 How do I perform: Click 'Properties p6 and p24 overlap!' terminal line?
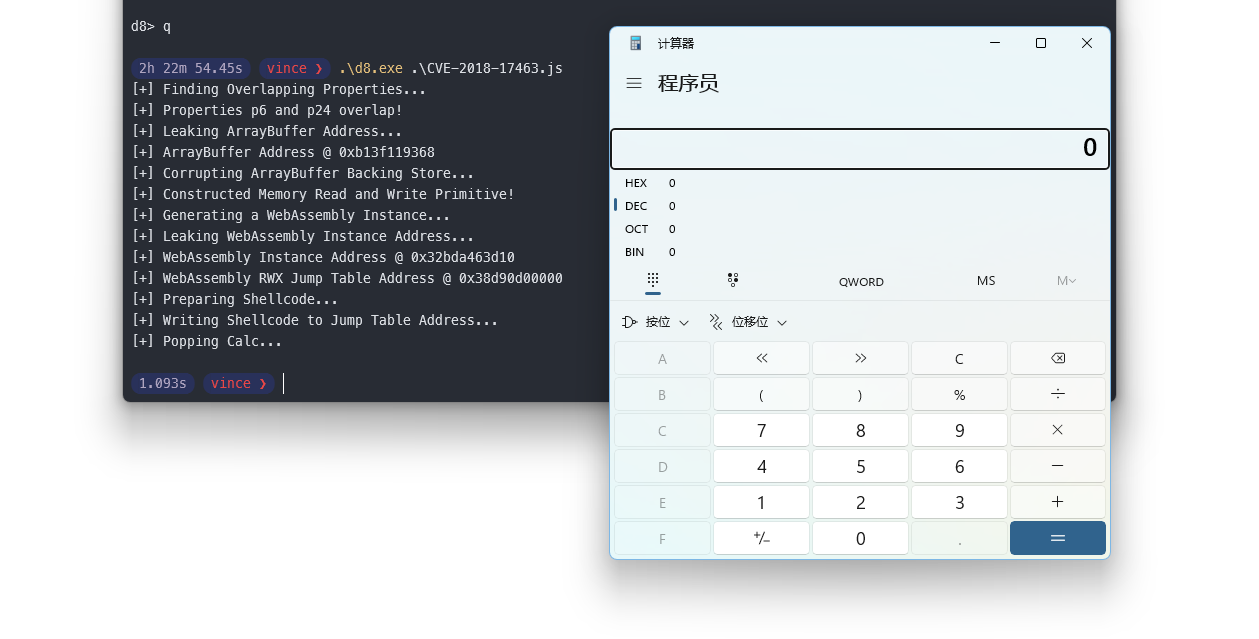click(283, 110)
